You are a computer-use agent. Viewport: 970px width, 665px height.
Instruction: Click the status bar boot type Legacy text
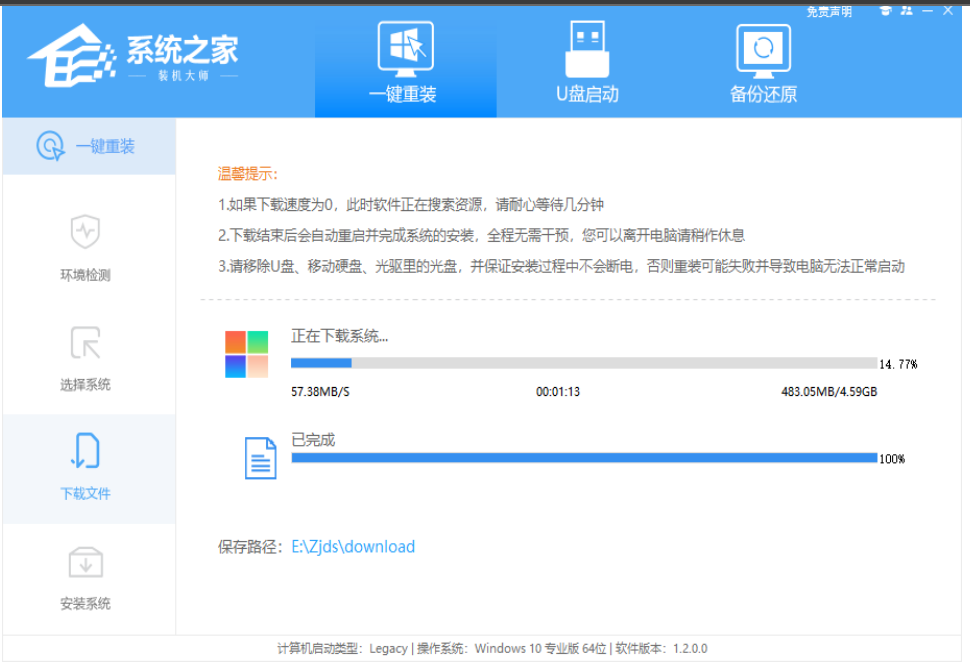342,648
